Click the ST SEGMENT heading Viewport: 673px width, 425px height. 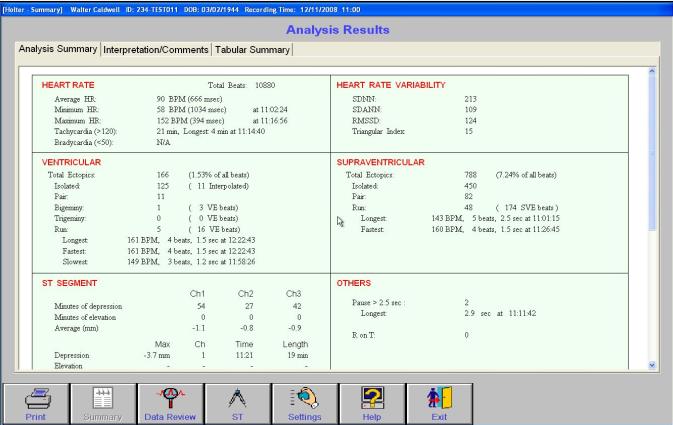[69, 283]
